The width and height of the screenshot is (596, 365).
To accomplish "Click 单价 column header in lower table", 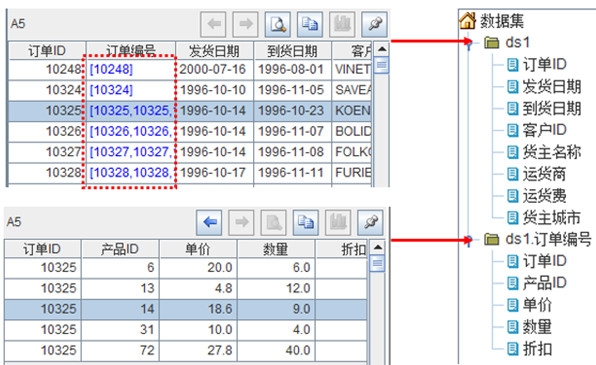I will [198, 249].
